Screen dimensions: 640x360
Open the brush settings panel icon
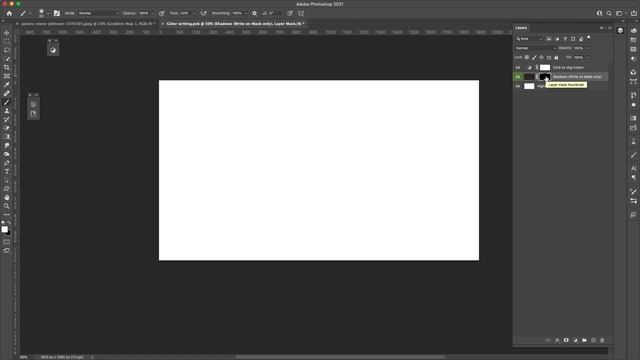point(57,13)
